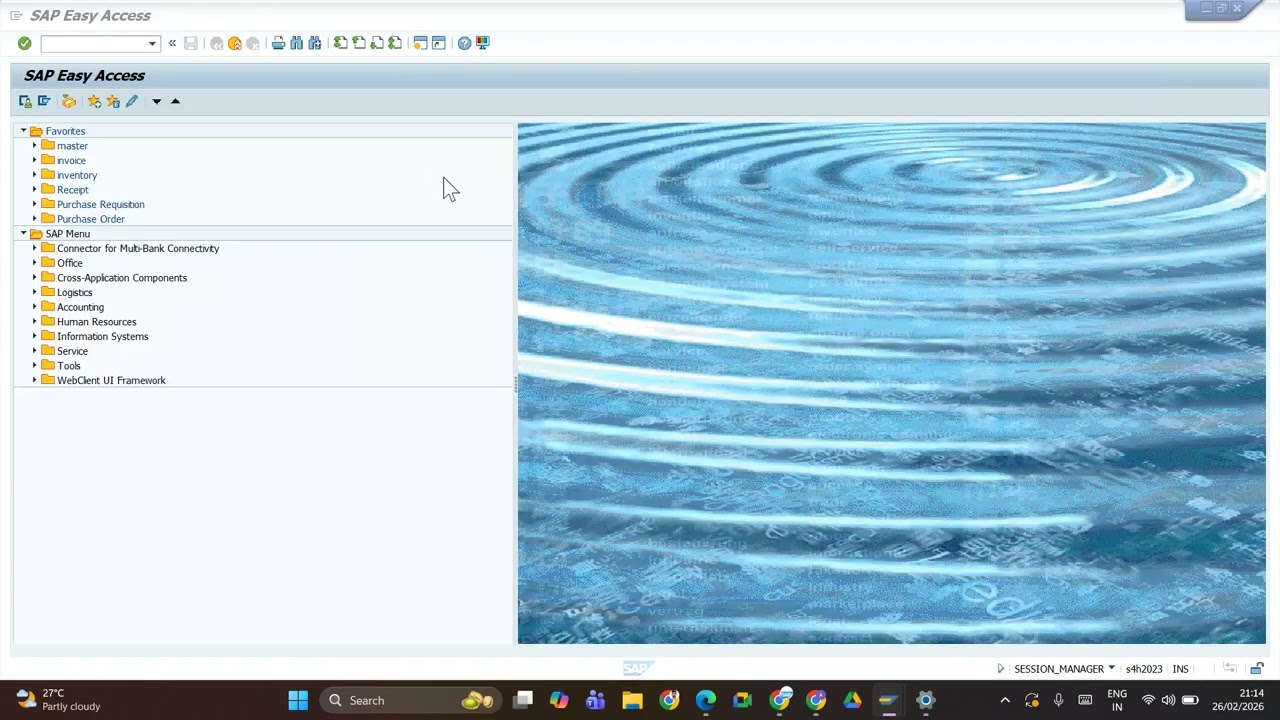The image size is (1280, 720).
Task: Select the Favorites root label
Action: tap(65, 131)
